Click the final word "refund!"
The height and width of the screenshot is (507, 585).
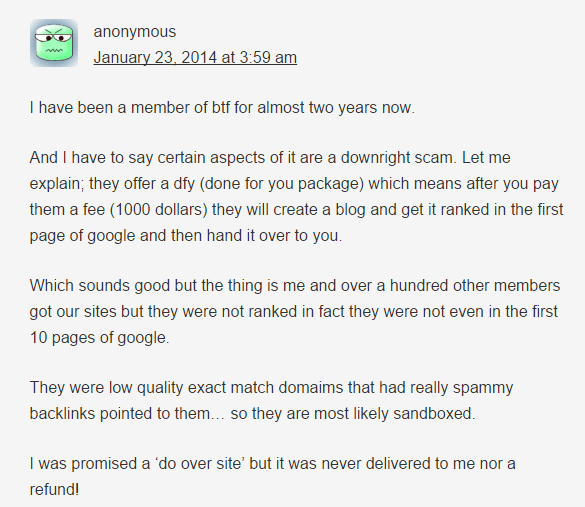(x=54, y=490)
